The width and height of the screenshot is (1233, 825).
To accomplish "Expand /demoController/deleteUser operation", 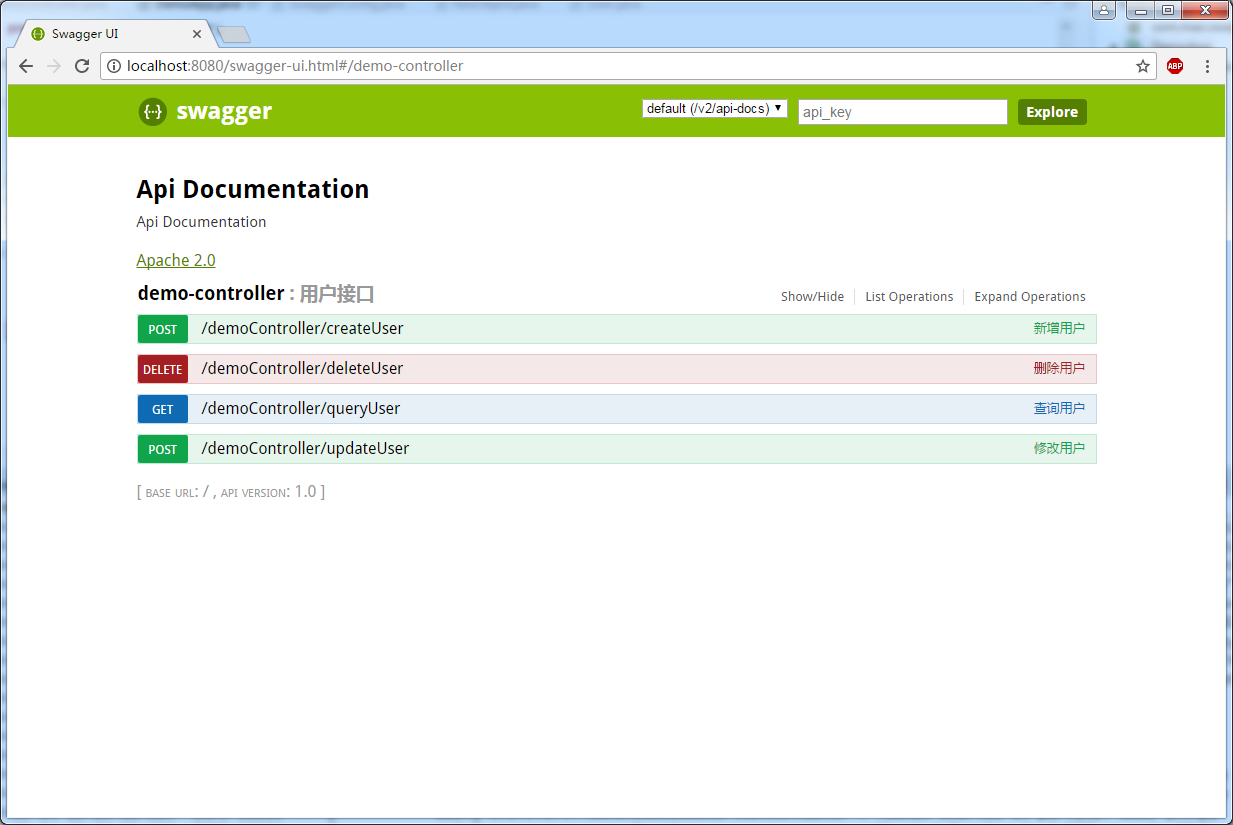I will click(302, 369).
